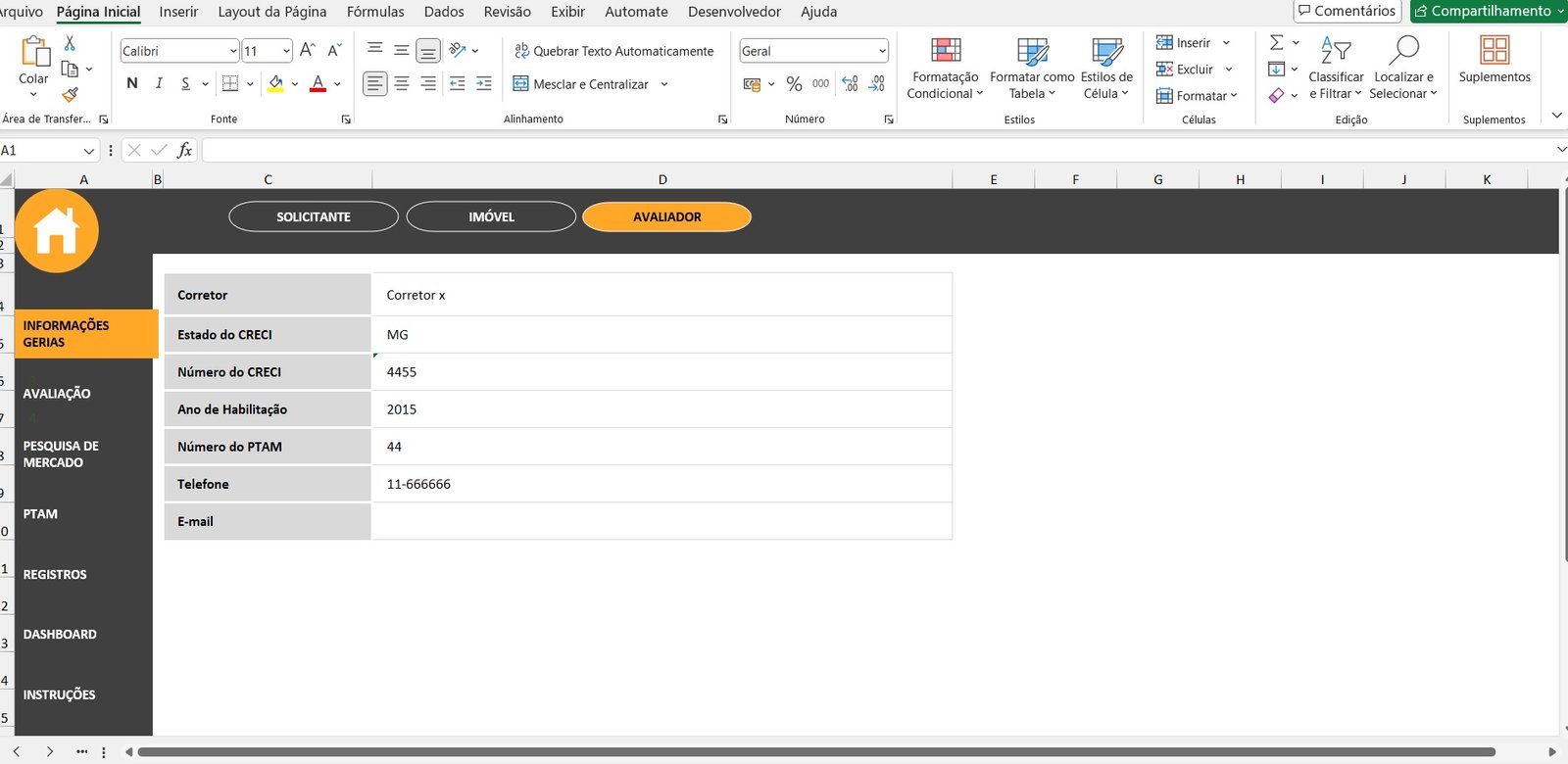Open the Fórmulas ribbon tab
The image size is (1568, 764).
click(375, 12)
